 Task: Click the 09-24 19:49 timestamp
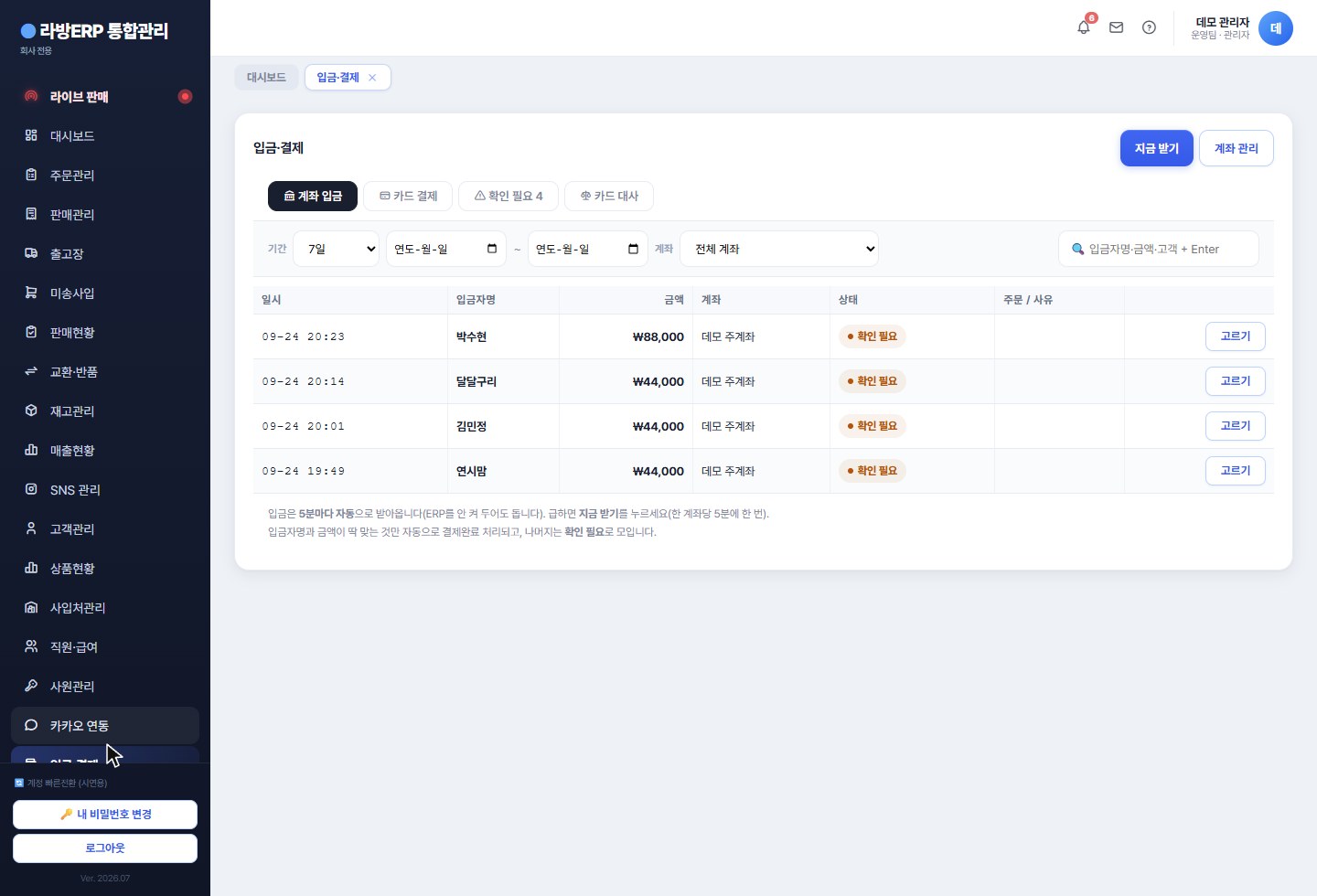coord(304,471)
